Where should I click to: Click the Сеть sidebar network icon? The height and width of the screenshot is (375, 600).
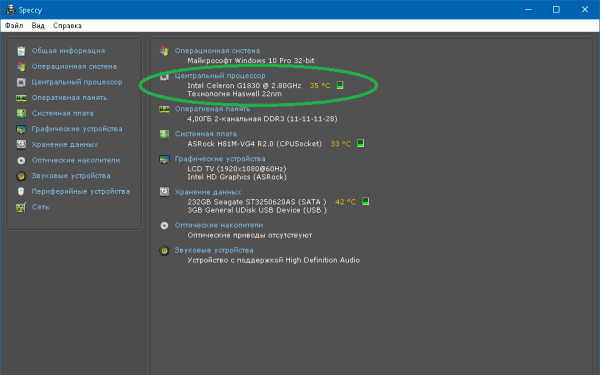tap(21, 207)
